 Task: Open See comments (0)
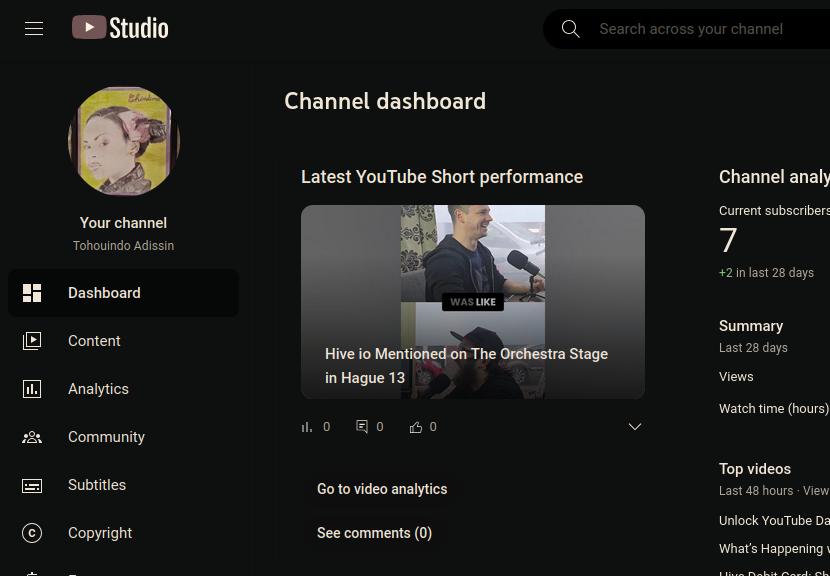375,533
